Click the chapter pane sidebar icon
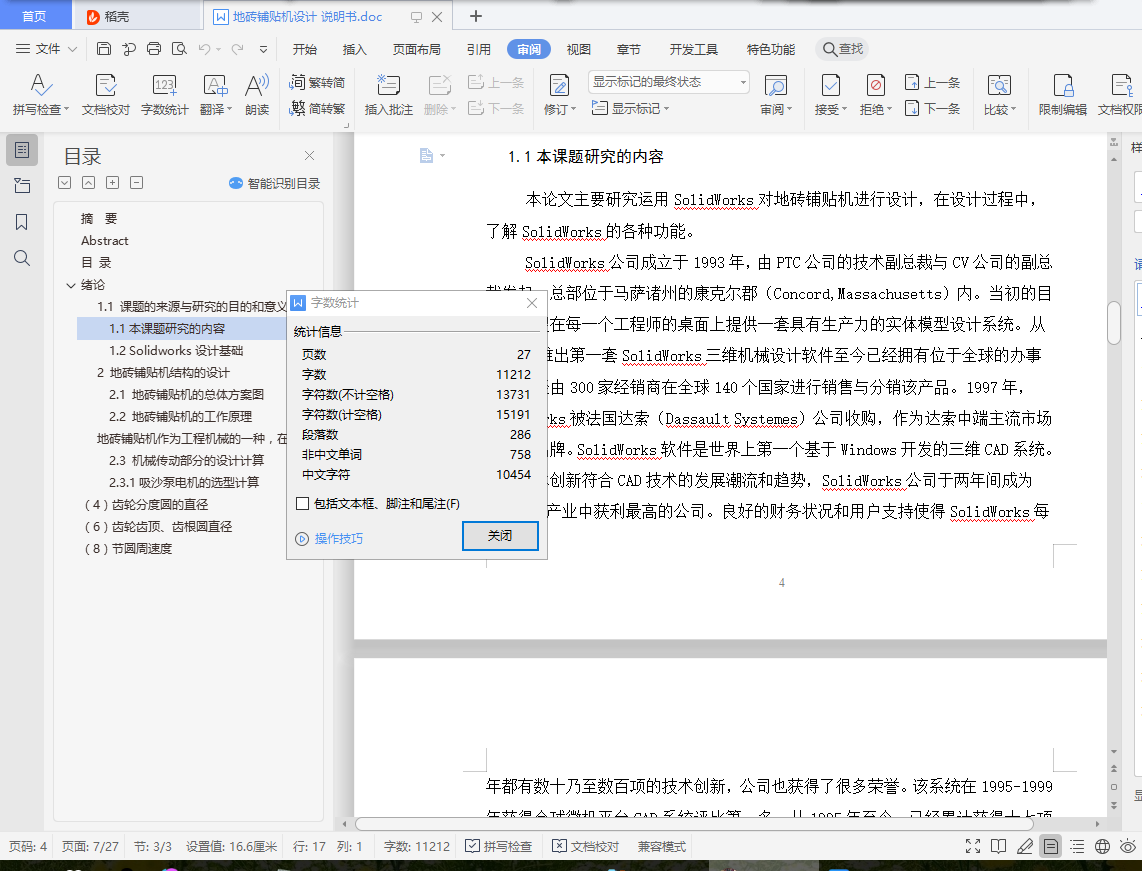The image size is (1142, 871). click(x=22, y=186)
